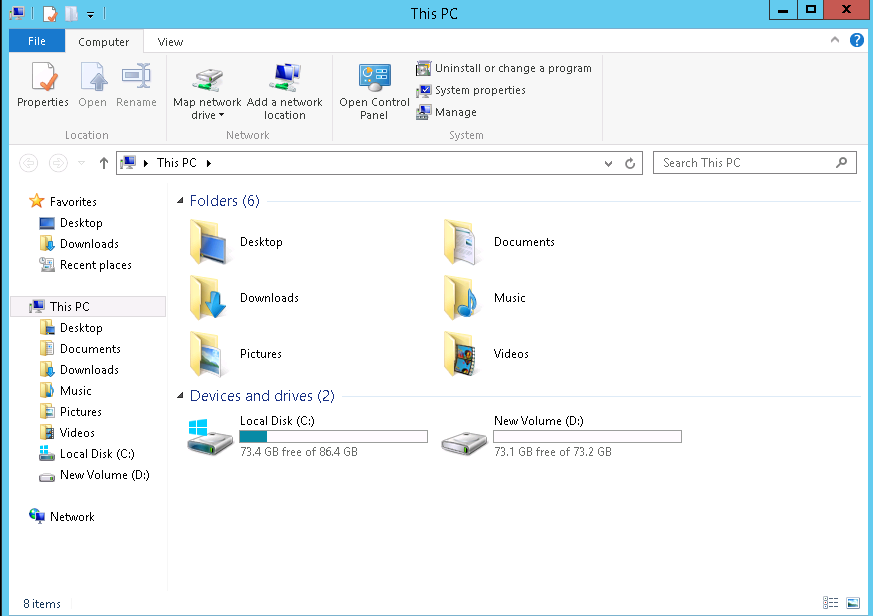Go forward with the Forward arrow button
The height and width of the screenshot is (616, 873).
58,163
